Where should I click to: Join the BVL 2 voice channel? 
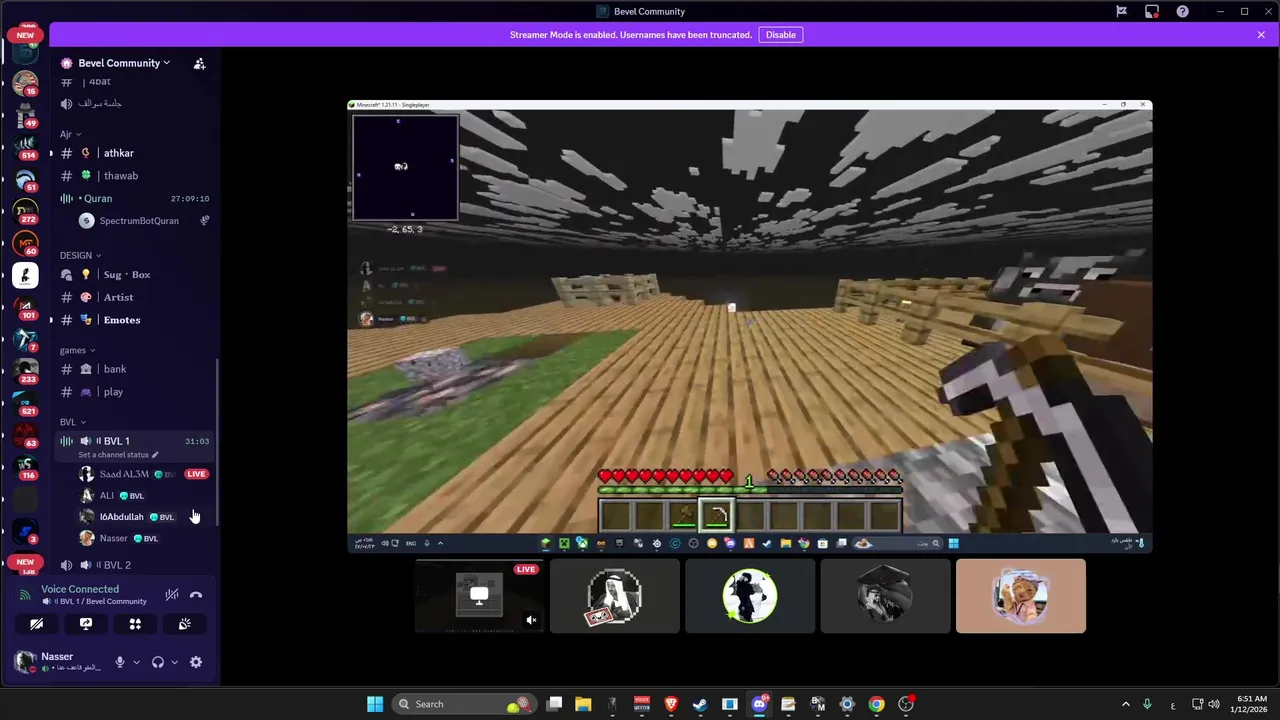pos(134,565)
